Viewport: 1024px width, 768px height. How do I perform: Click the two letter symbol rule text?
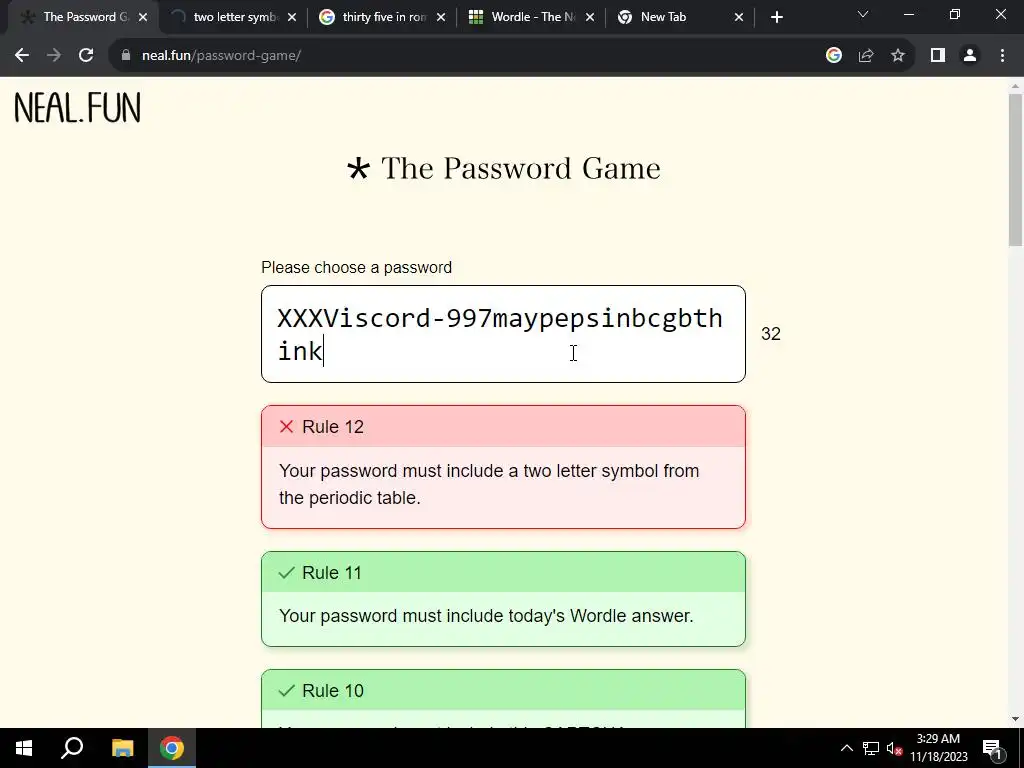(x=488, y=484)
